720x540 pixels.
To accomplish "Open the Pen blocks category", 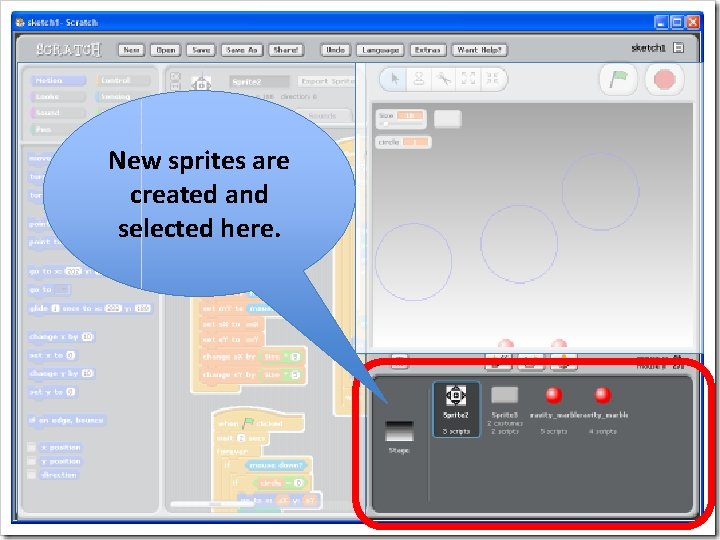I will (44, 129).
